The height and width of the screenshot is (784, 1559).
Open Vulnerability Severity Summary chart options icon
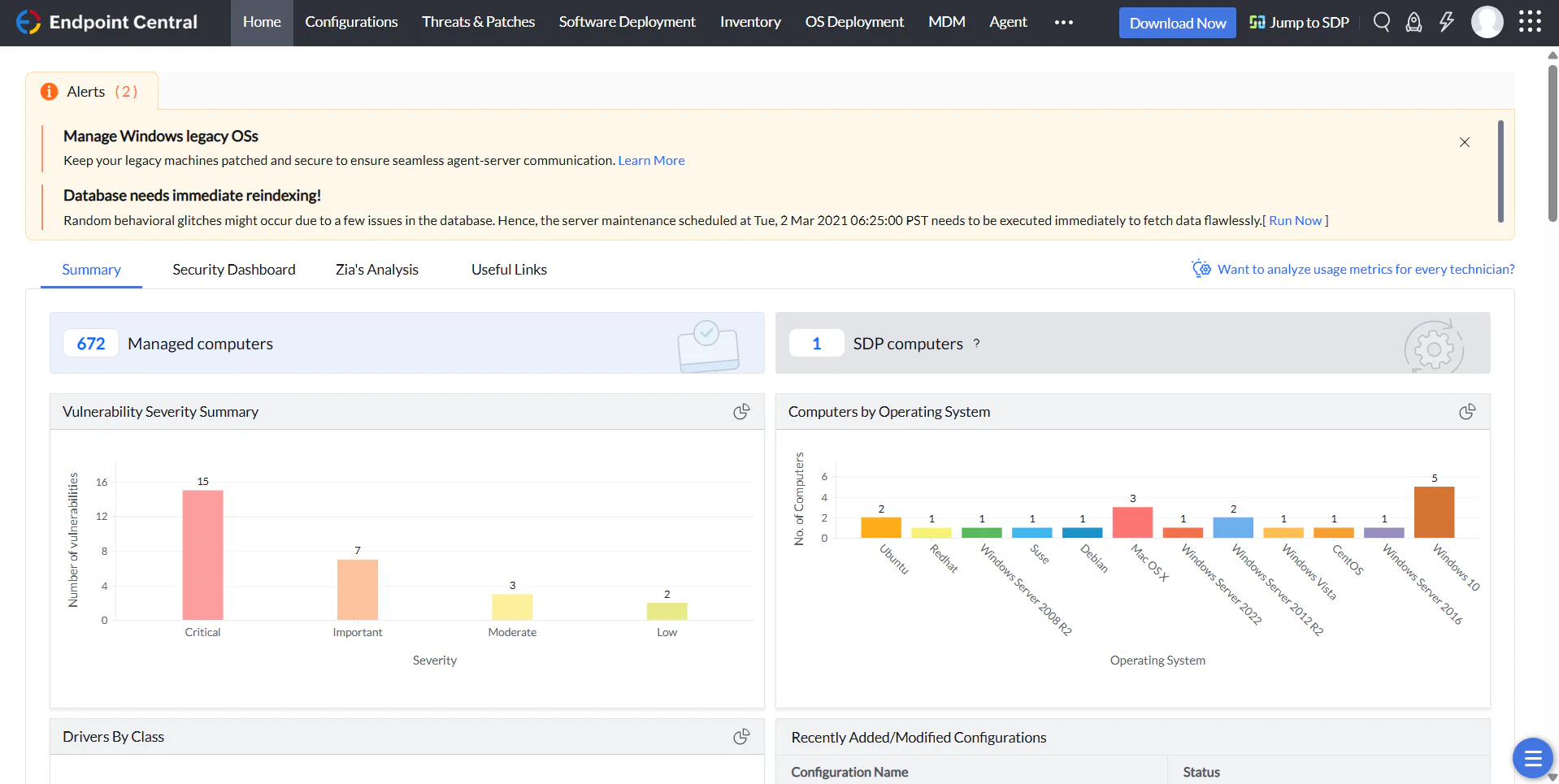point(741,412)
